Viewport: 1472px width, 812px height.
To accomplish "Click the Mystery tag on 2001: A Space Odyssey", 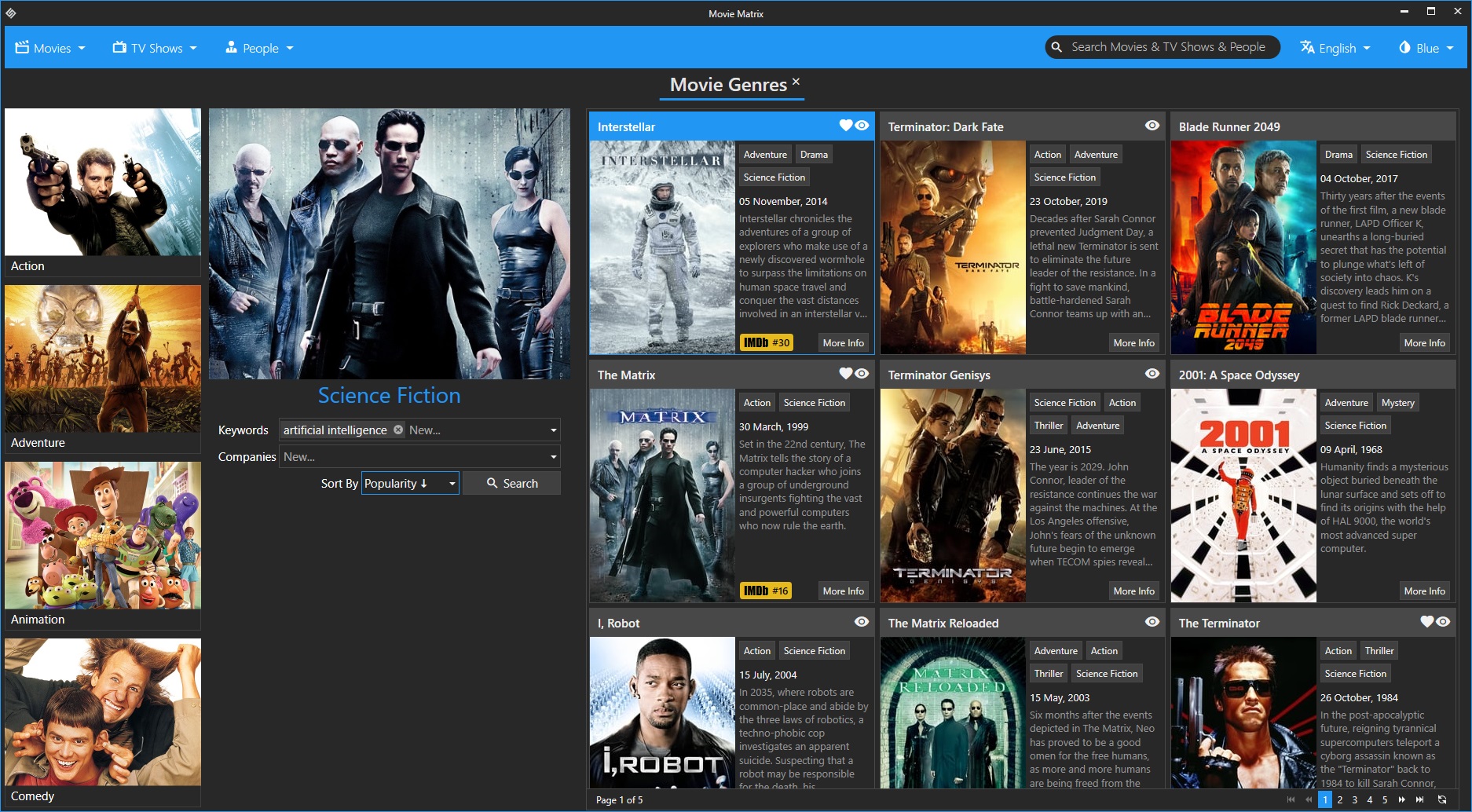I will (1398, 403).
